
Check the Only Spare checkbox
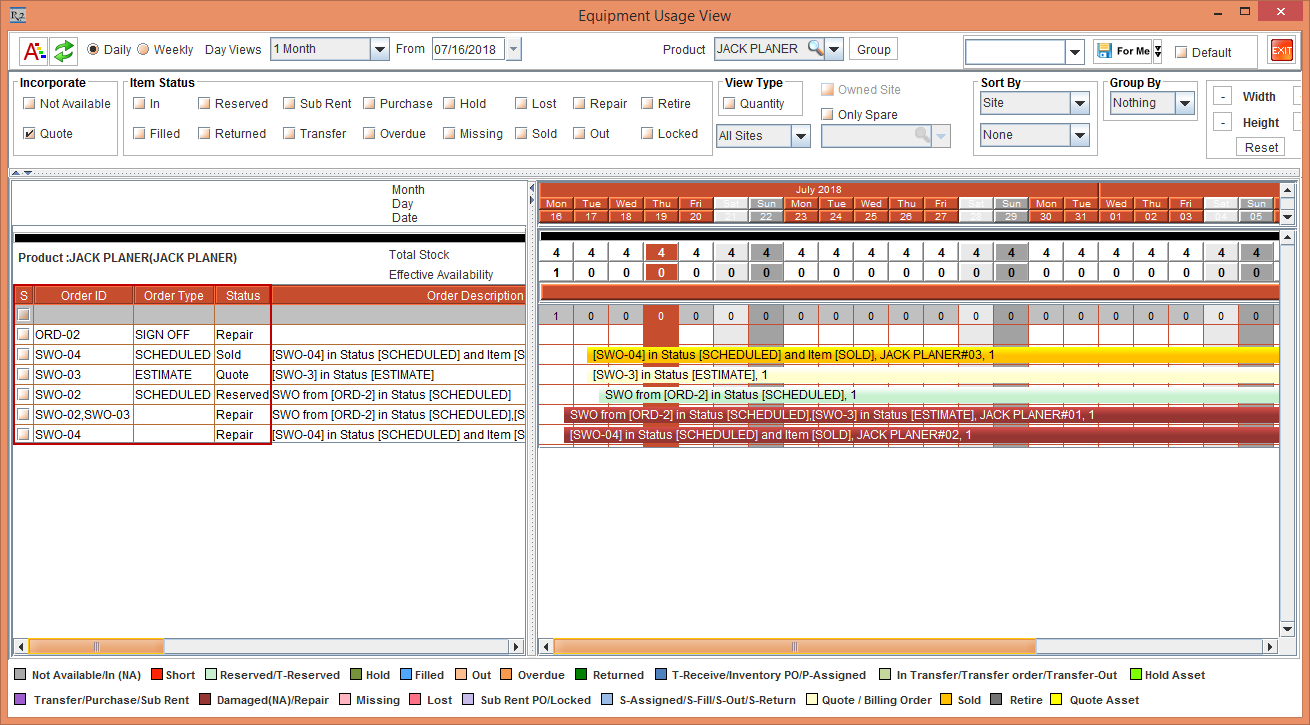827,115
